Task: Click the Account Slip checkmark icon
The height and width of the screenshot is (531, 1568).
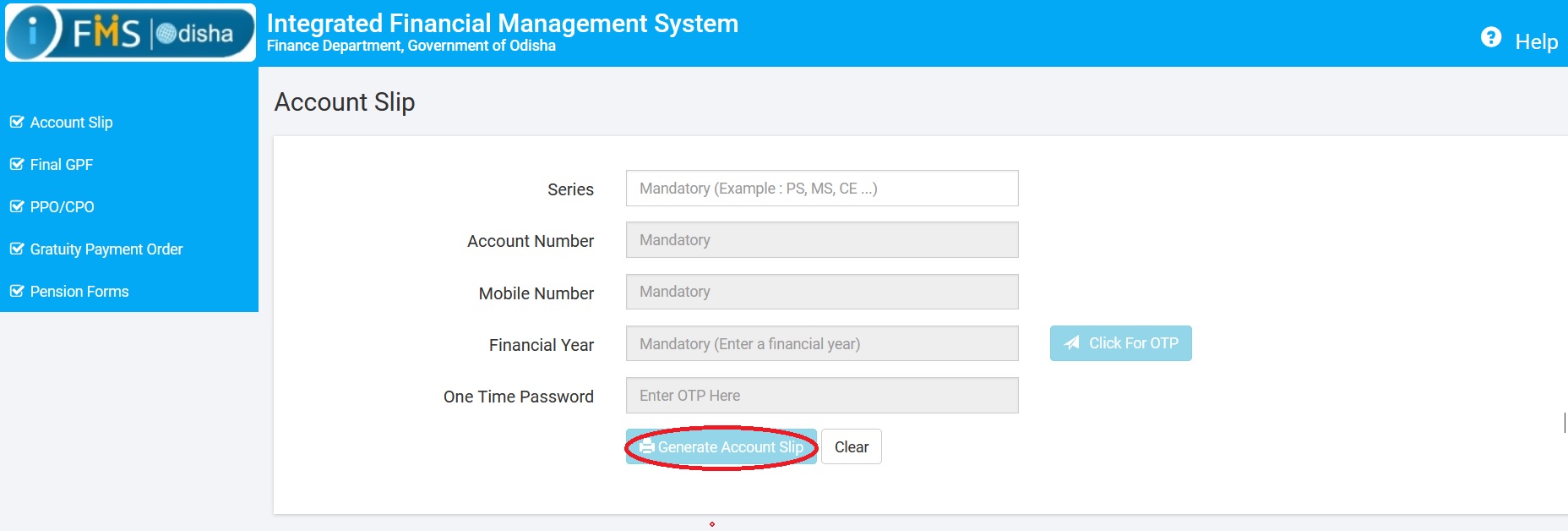Action: (17, 122)
